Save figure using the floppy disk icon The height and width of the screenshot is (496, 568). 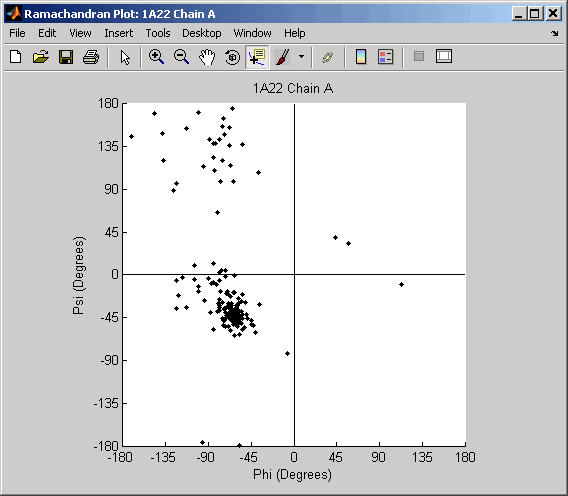pos(66,57)
